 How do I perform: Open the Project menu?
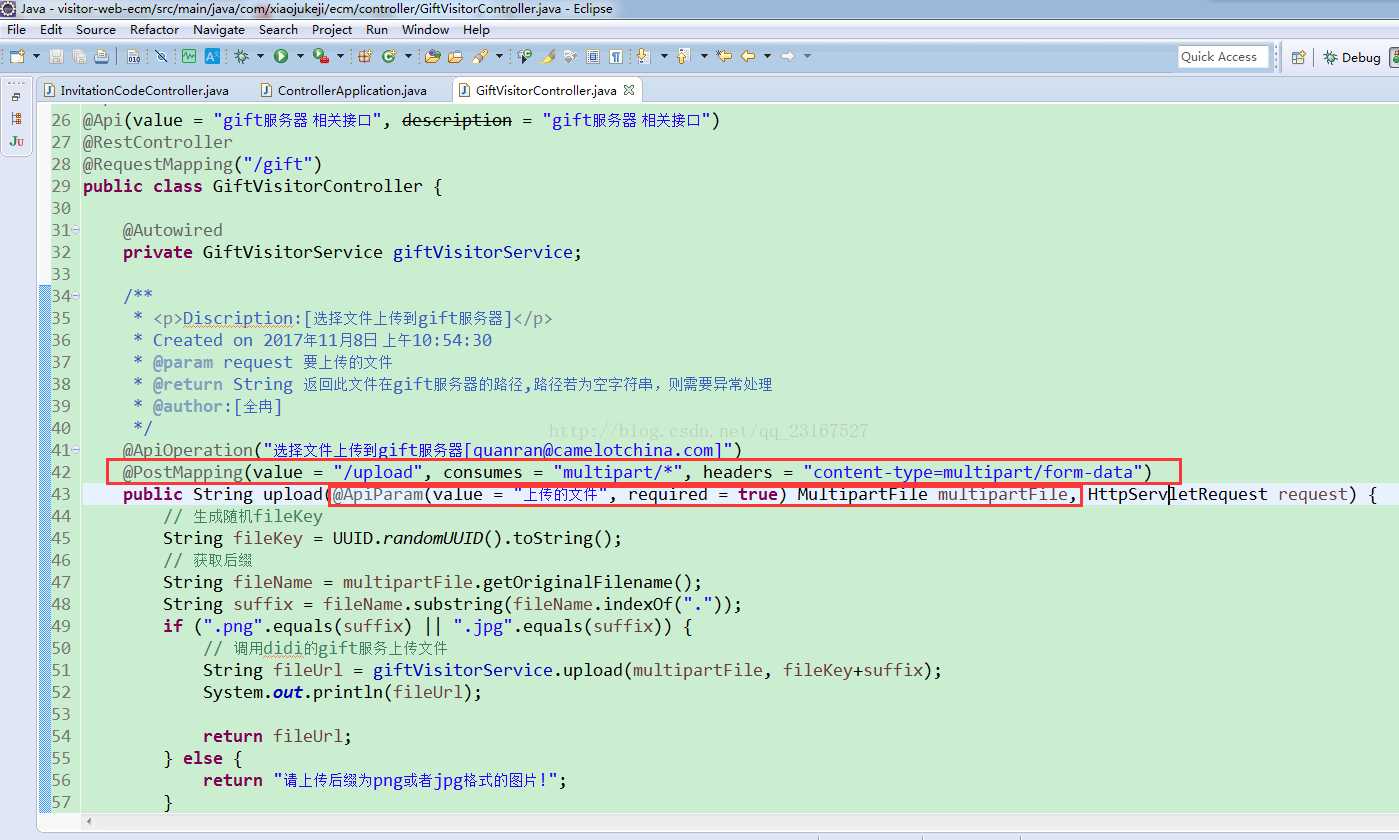(x=332, y=29)
